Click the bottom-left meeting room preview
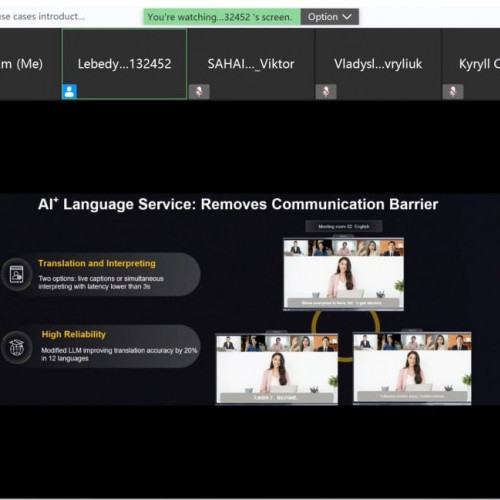Screen dimensions: 500x500 coord(277,369)
